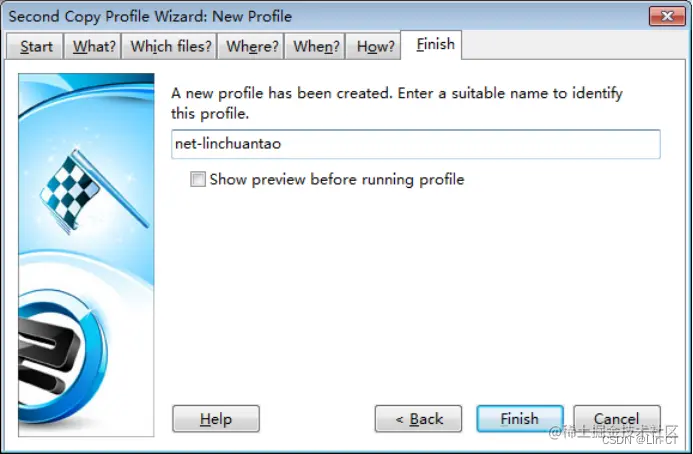Screen dimensions: 693x454
Task: Confirm with the Finish button
Action: 520,419
